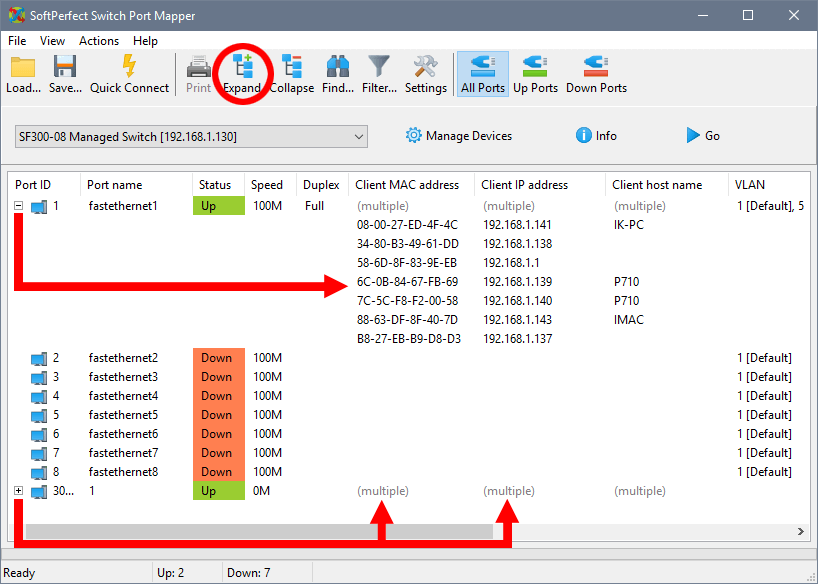Open the Actions menu
The image size is (818, 584).
click(99, 41)
